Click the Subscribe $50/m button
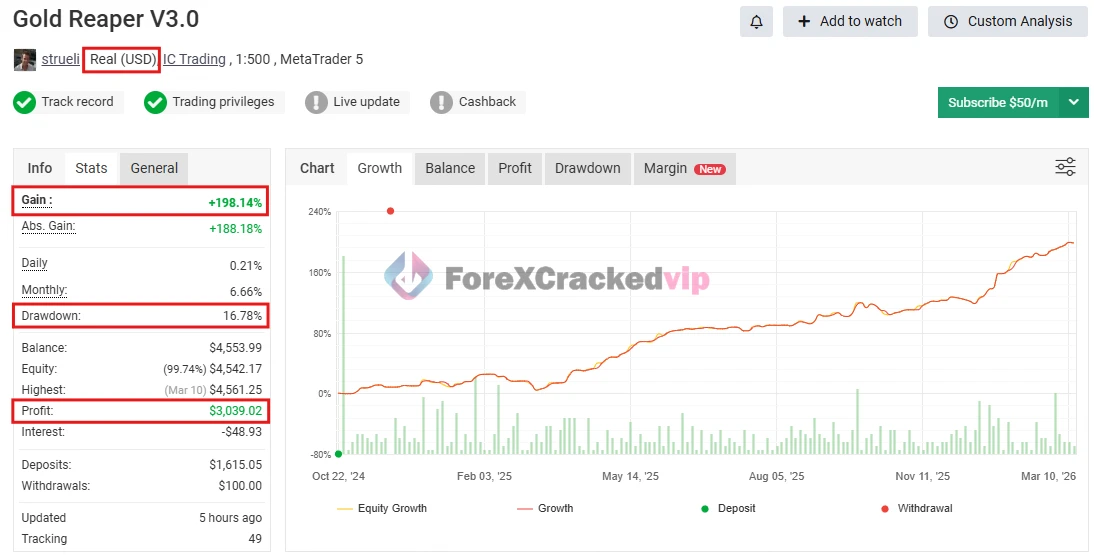The width and height of the screenshot is (1094, 555). click(x=997, y=102)
